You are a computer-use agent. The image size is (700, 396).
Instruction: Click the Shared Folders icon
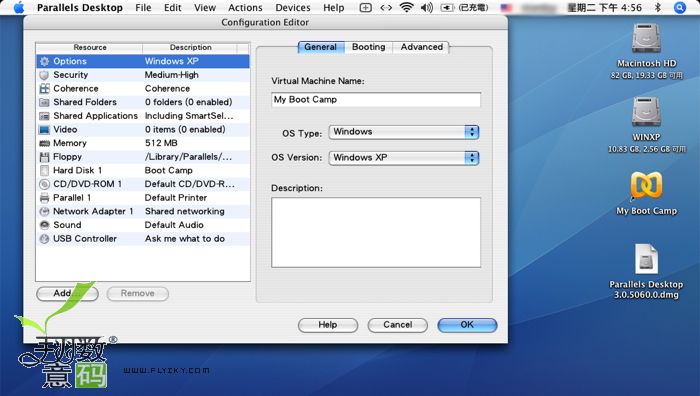click(x=44, y=102)
